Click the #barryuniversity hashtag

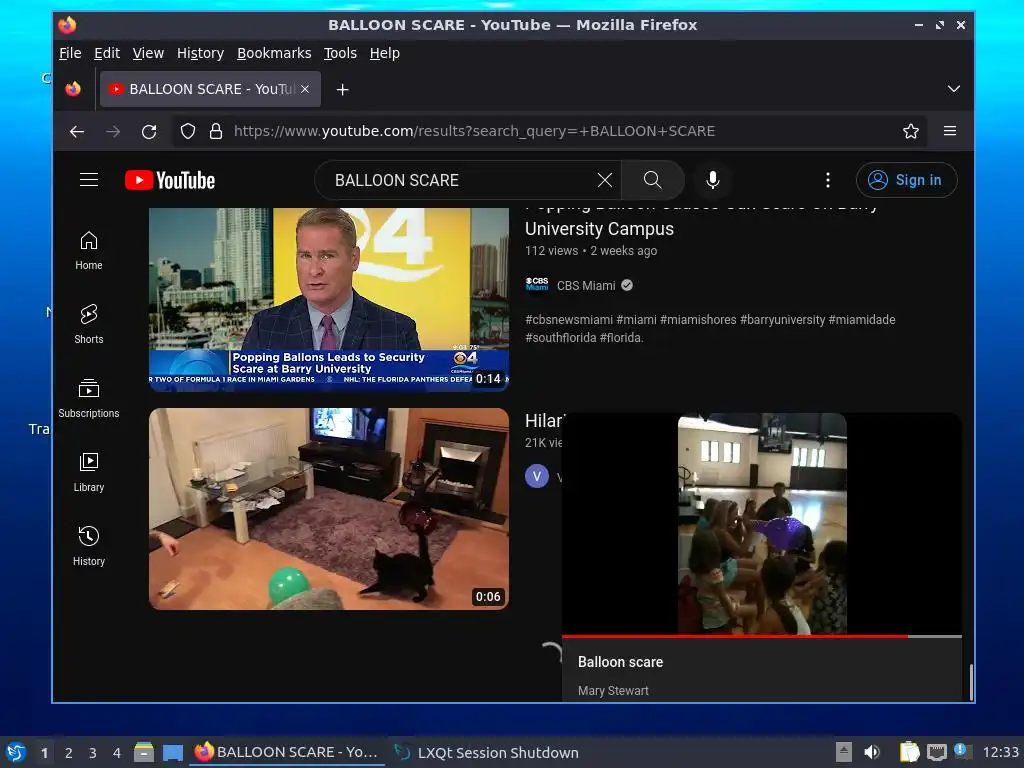point(782,319)
